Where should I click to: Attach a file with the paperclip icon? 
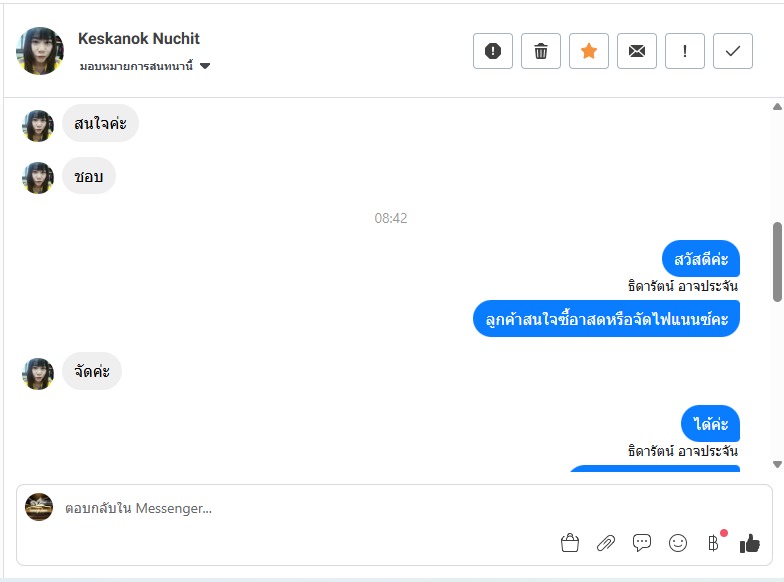(x=606, y=543)
